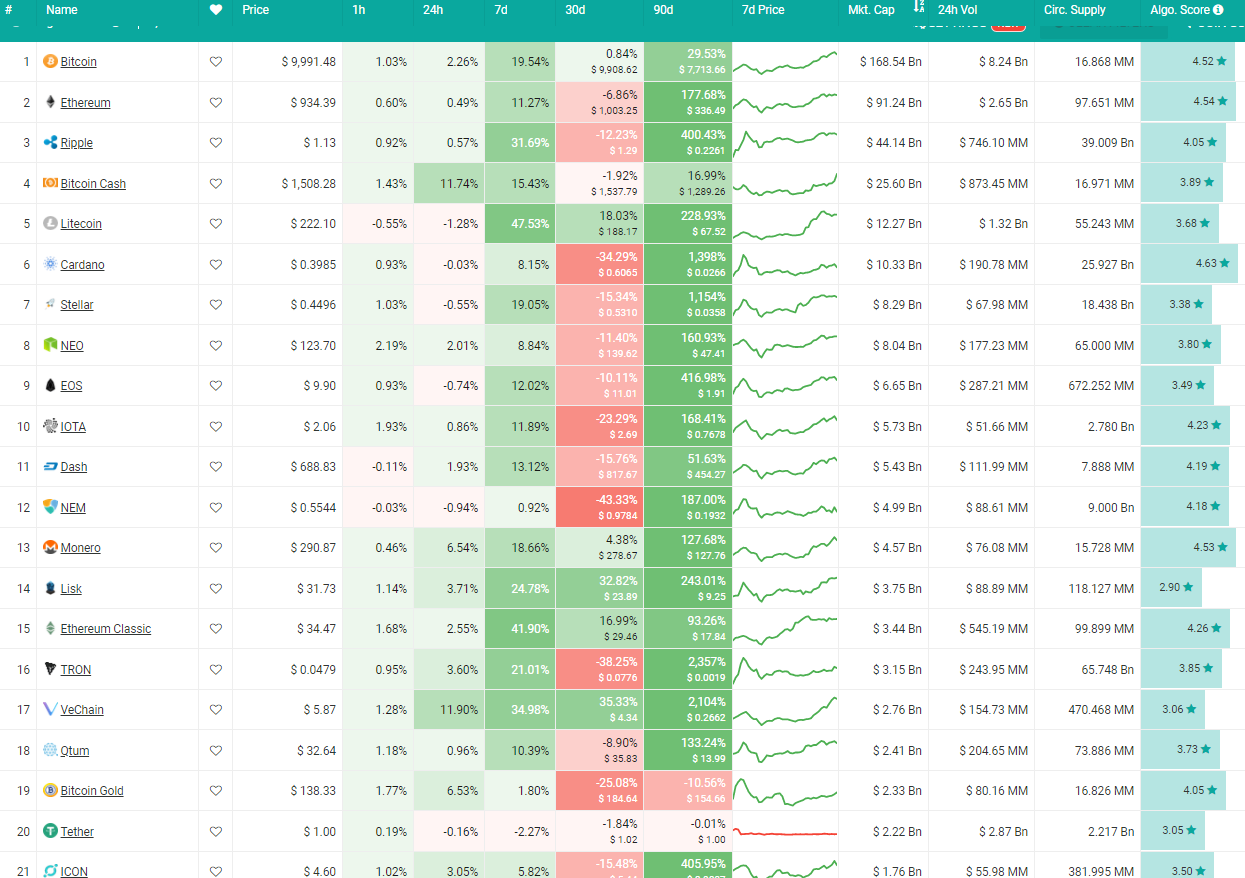Click the Lisk logo icon
1245x878 pixels.
(50, 588)
